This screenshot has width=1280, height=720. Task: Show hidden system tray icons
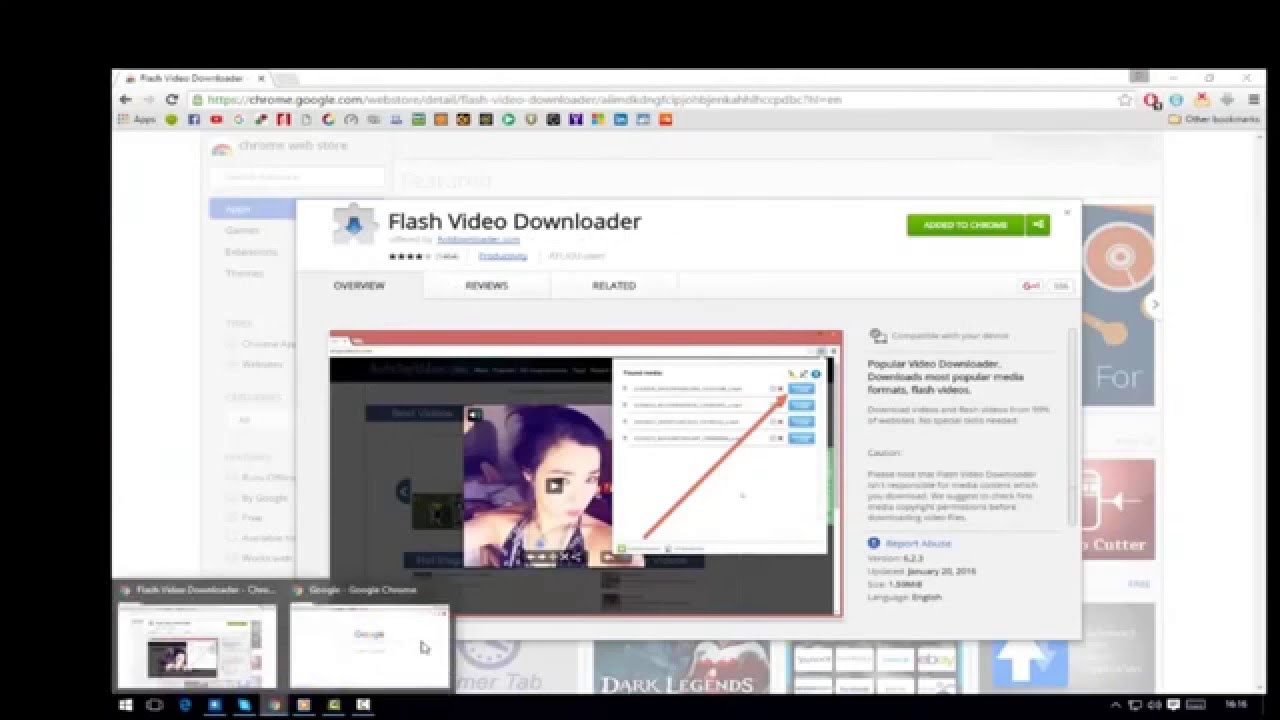(x=1116, y=705)
